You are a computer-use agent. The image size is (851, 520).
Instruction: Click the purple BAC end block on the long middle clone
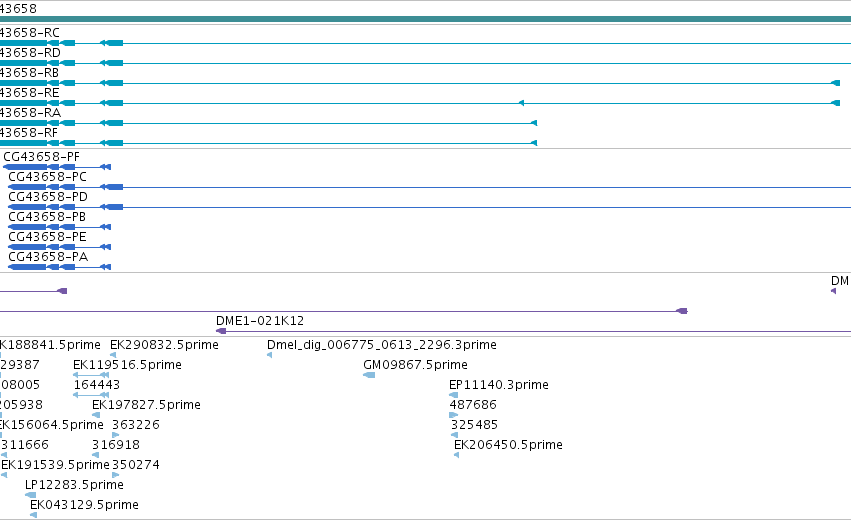click(x=682, y=311)
